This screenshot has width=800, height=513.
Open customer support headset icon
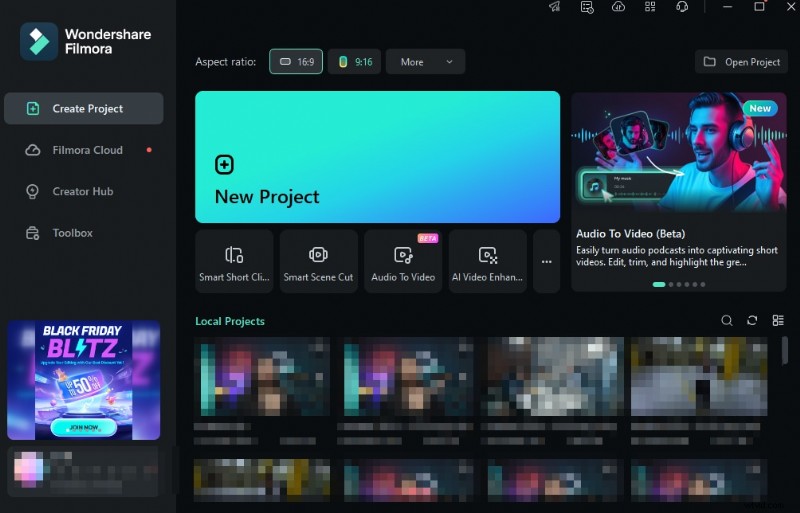[682, 7]
